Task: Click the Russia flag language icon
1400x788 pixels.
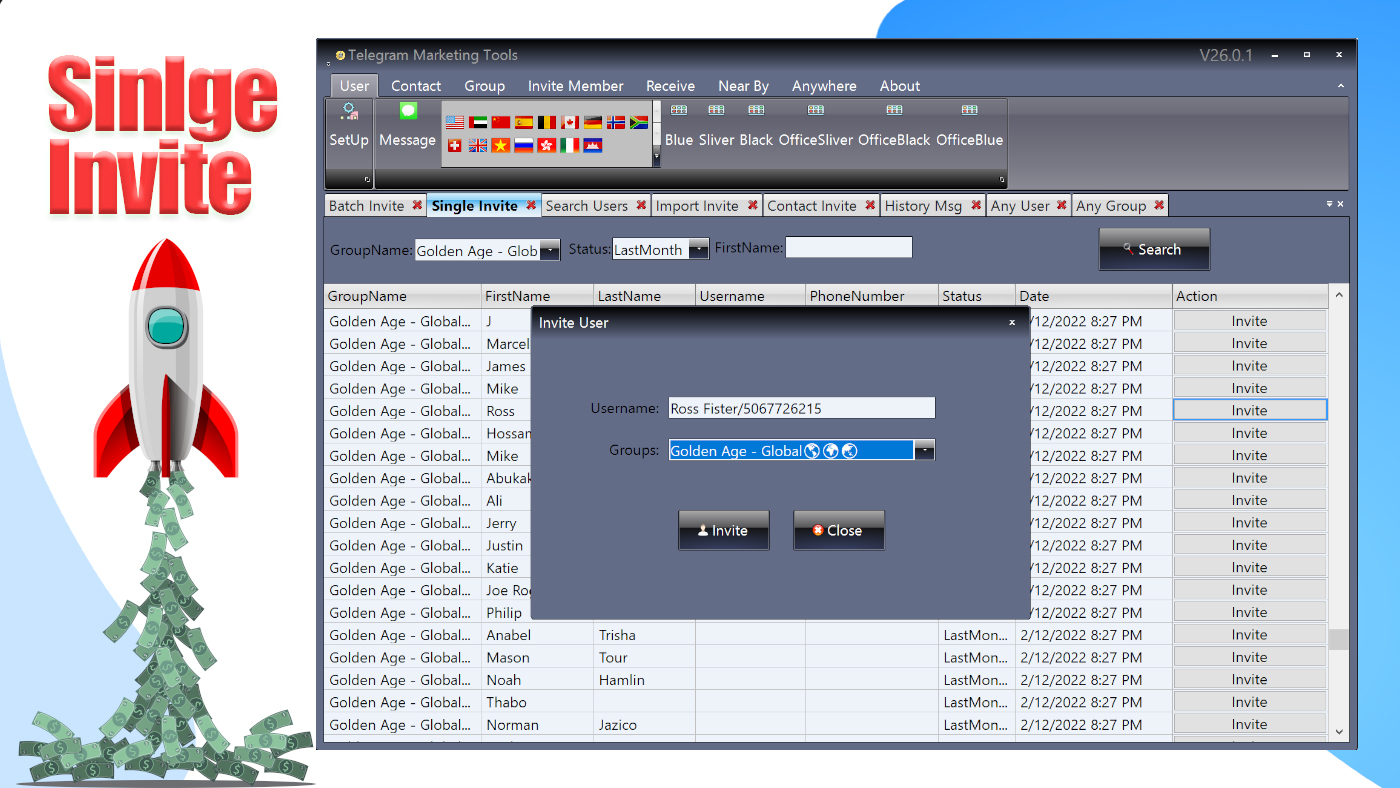Action: coord(523,144)
